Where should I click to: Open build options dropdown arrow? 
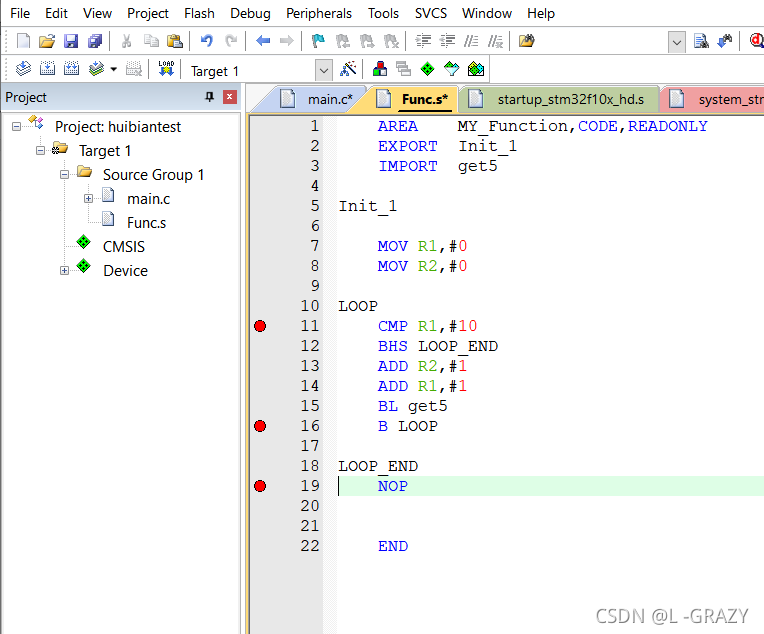114,69
